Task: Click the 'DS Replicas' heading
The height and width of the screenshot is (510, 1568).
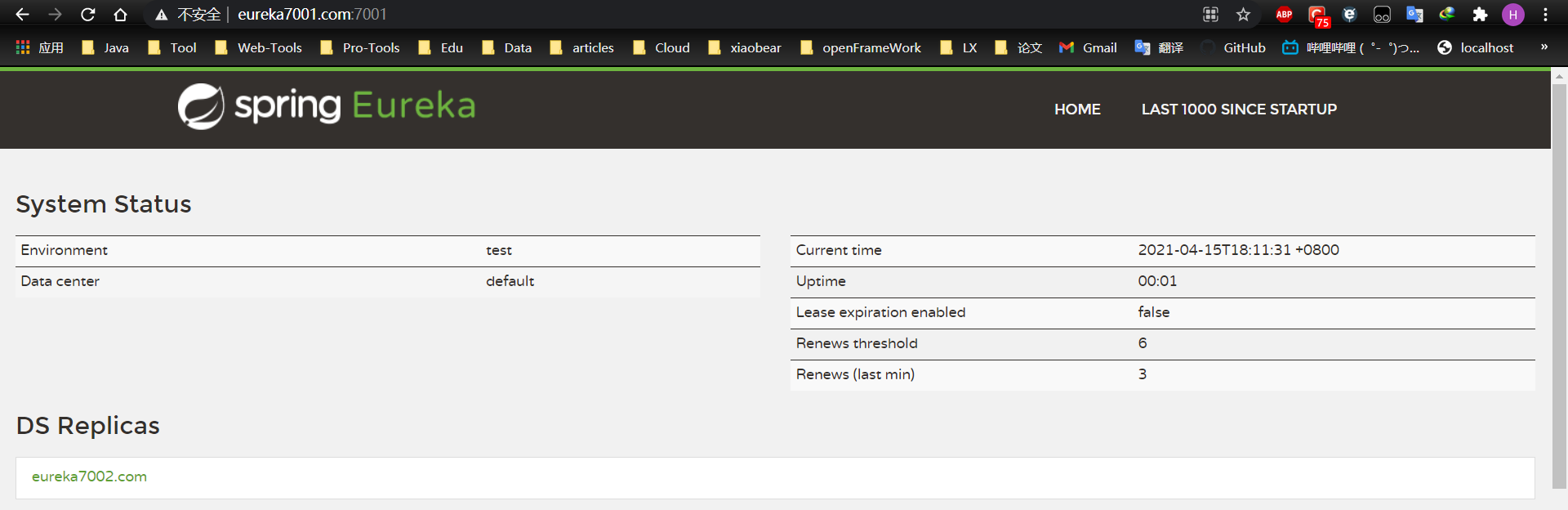Action: (x=88, y=426)
